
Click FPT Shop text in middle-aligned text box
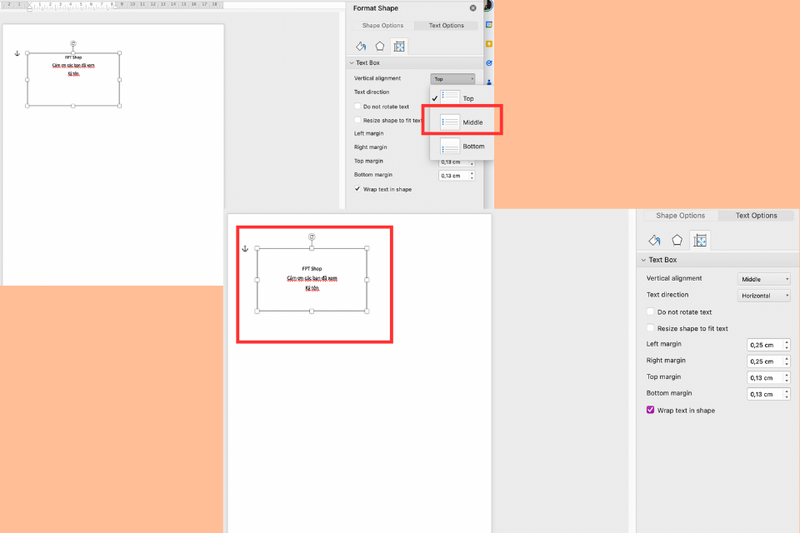312,268
